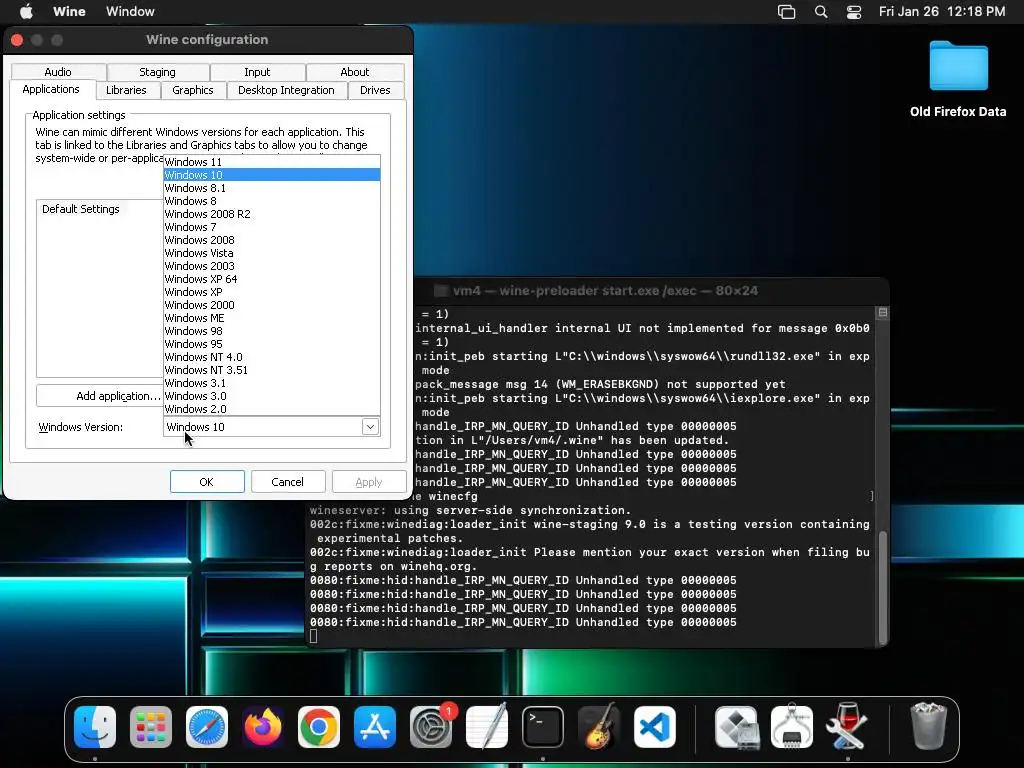Pick Windows ME option

click(272, 318)
